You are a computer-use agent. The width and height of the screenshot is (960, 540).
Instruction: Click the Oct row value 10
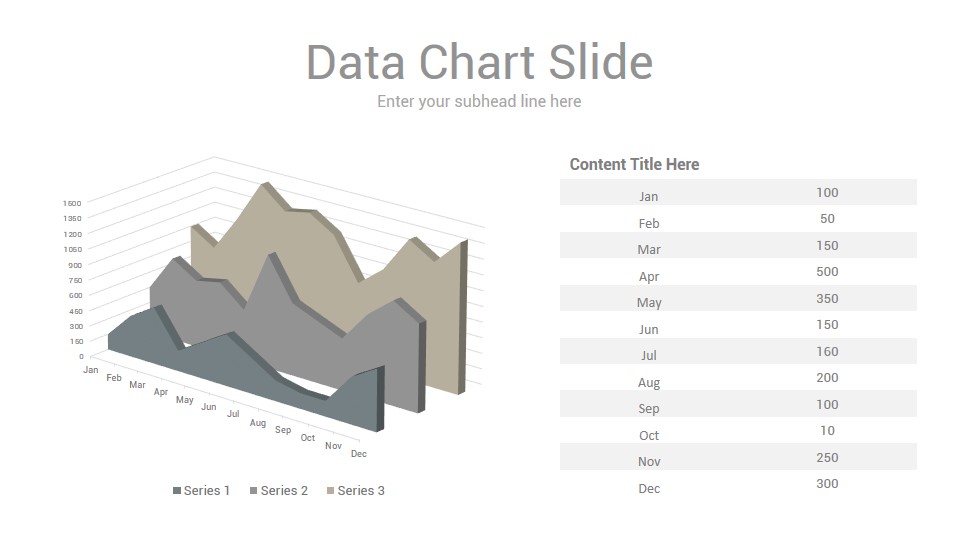point(827,430)
